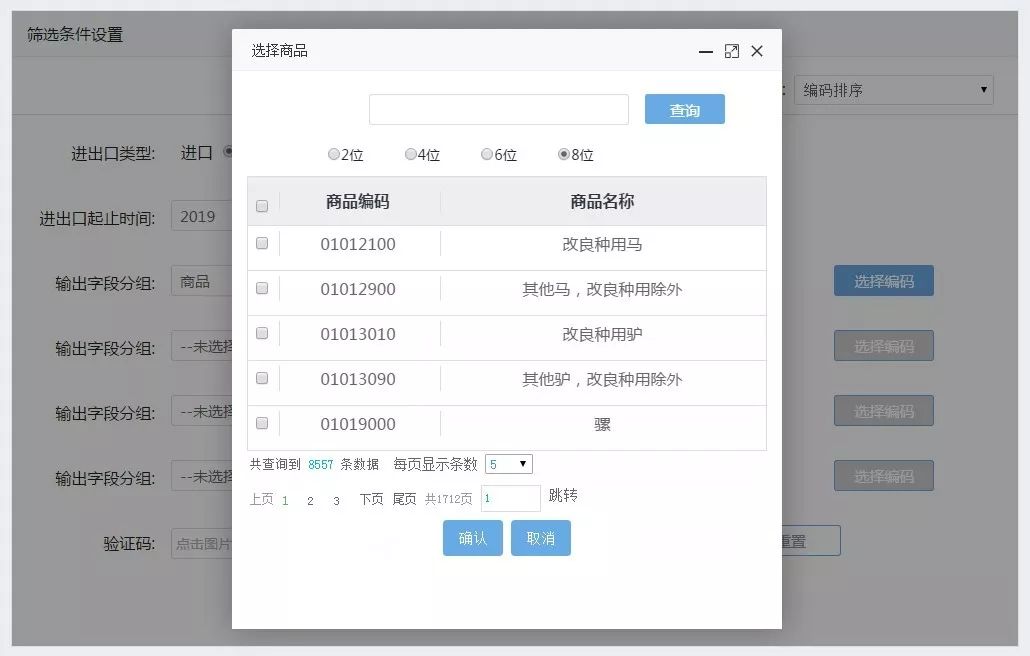Check the checkbox for commodity code 01019000
1030x656 pixels.
pyautogui.click(x=262, y=423)
